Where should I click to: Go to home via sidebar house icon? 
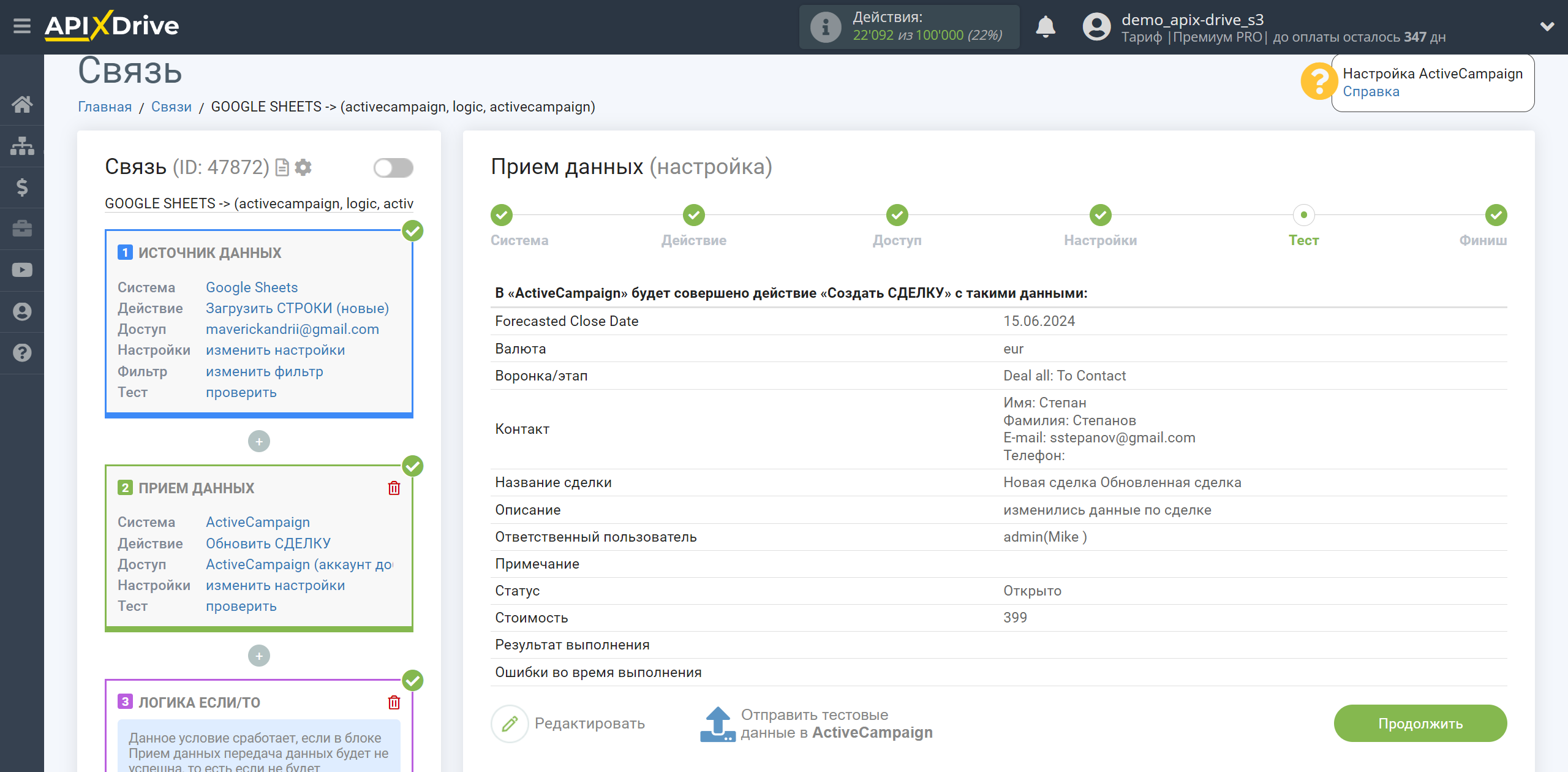22,104
